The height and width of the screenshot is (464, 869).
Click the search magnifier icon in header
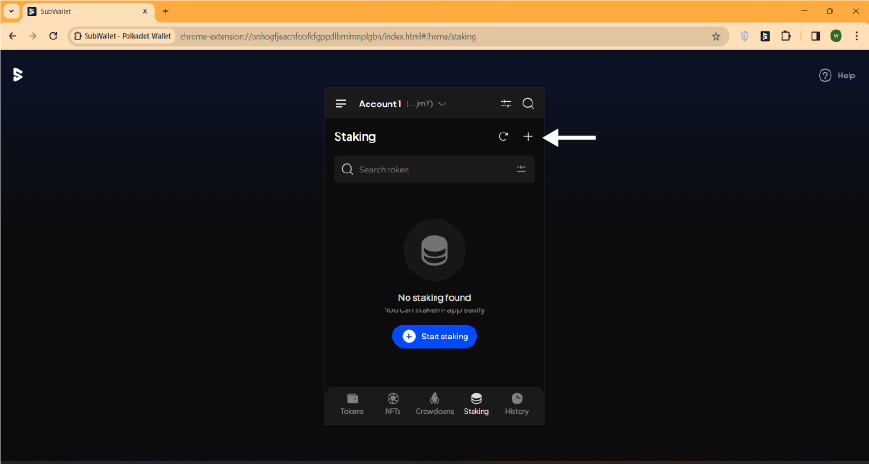[x=528, y=104]
